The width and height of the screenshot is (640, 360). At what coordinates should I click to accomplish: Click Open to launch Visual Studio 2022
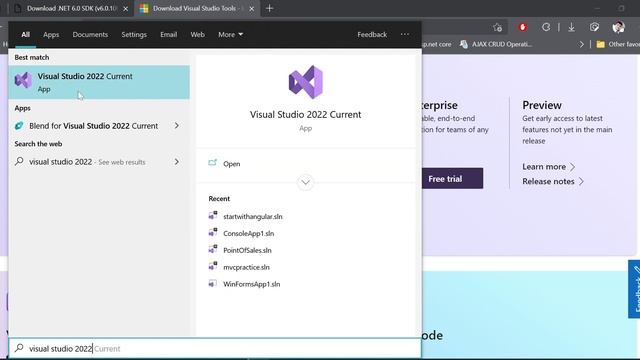tap(231, 164)
